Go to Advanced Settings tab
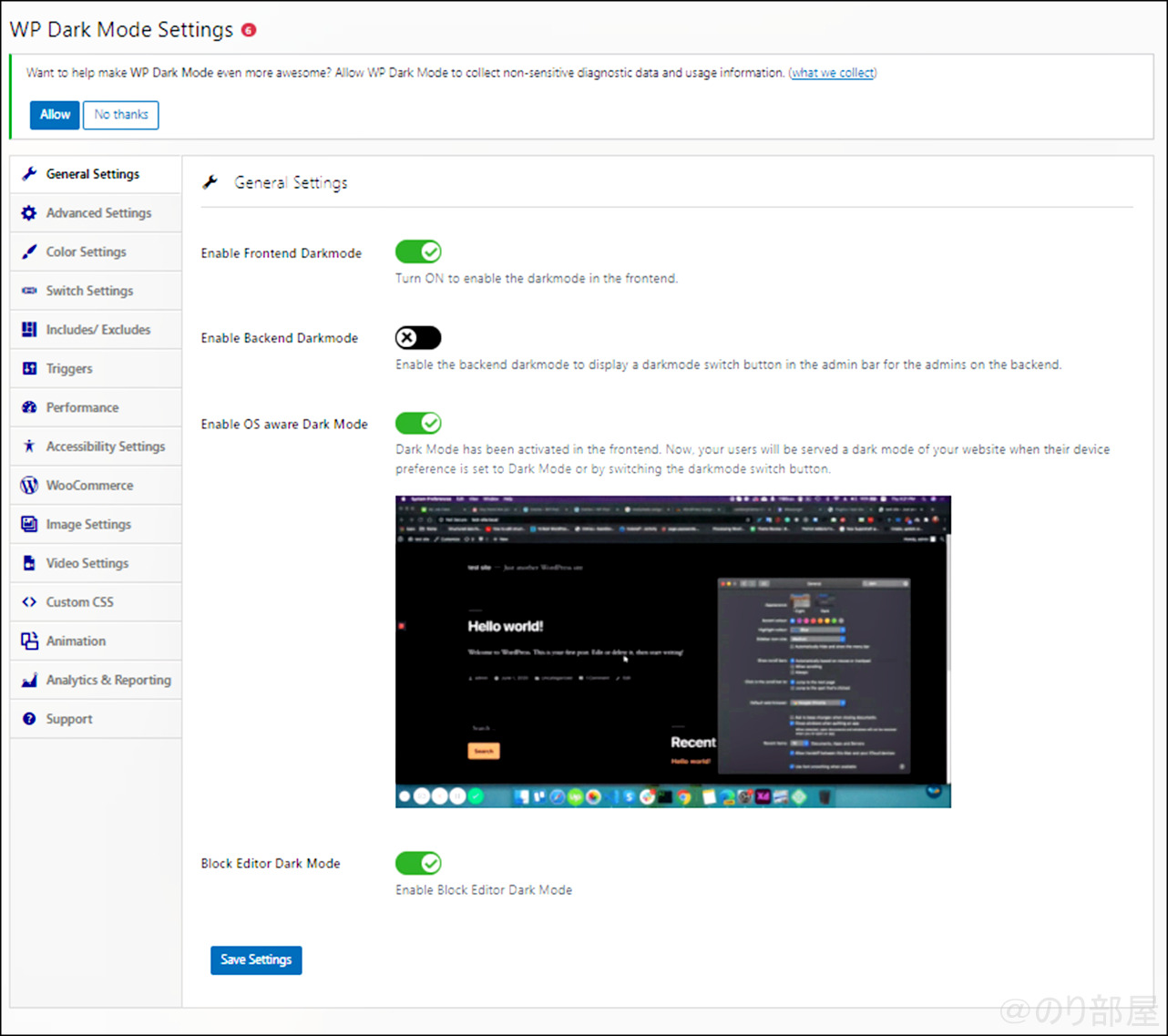 pos(96,212)
